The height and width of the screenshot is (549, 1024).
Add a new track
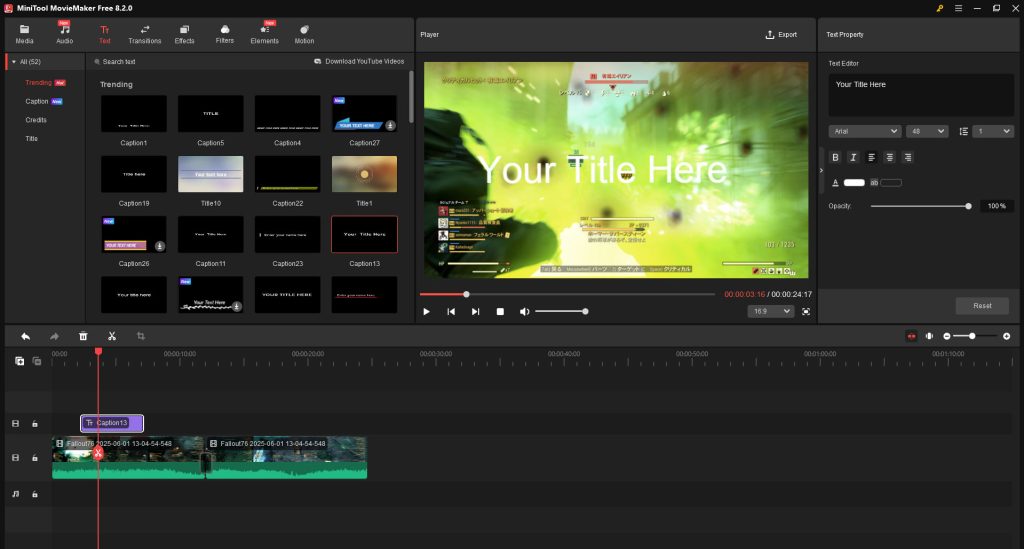[20, 361]
